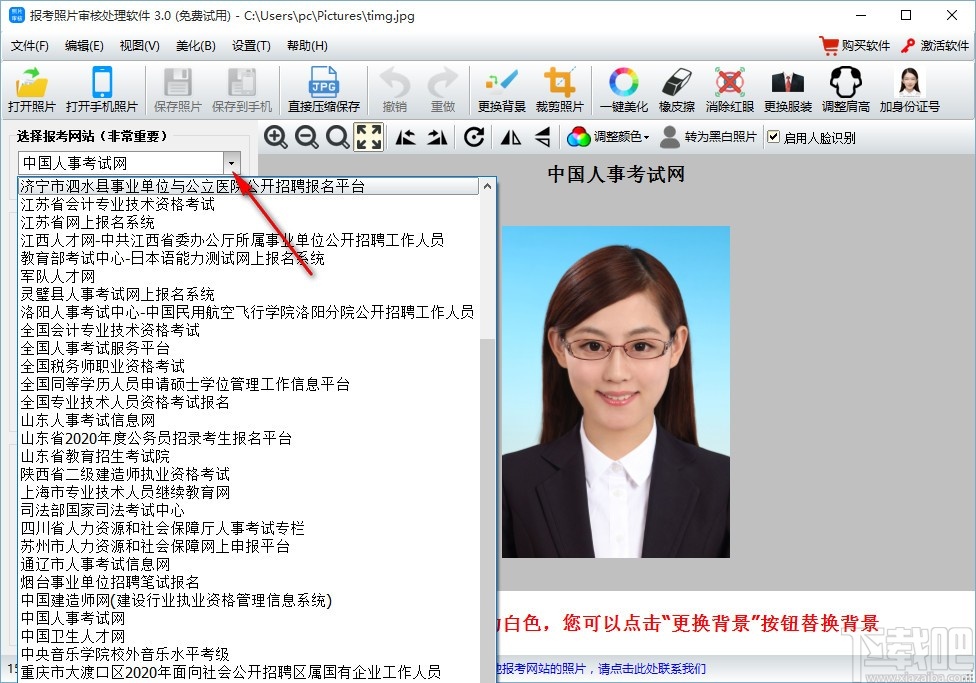Open the 更换服装 change clothing tool
Viewport: 976px width, 683px height.
tap(787, 90)
